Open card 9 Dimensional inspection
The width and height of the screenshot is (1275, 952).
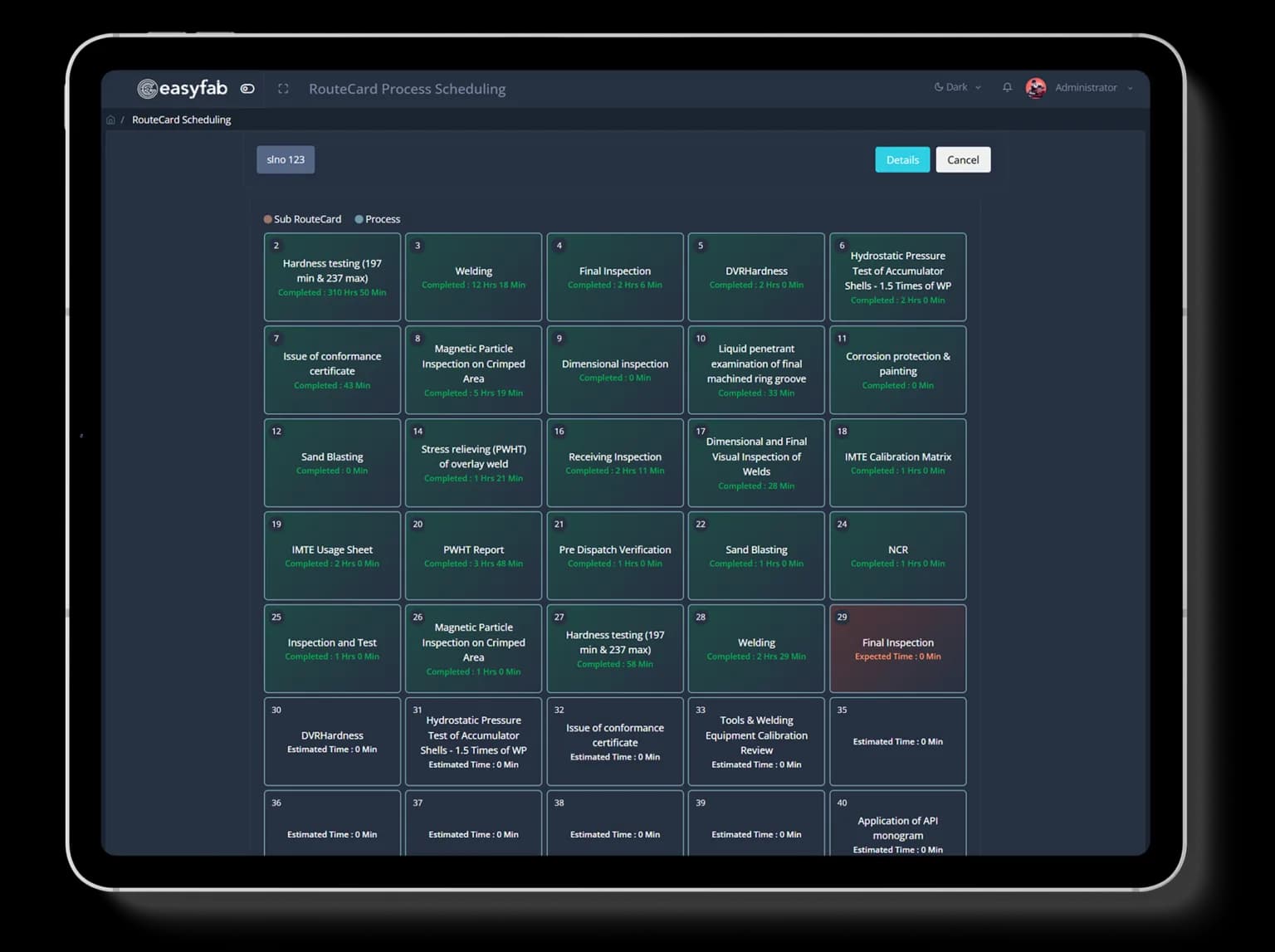[615, 370]
